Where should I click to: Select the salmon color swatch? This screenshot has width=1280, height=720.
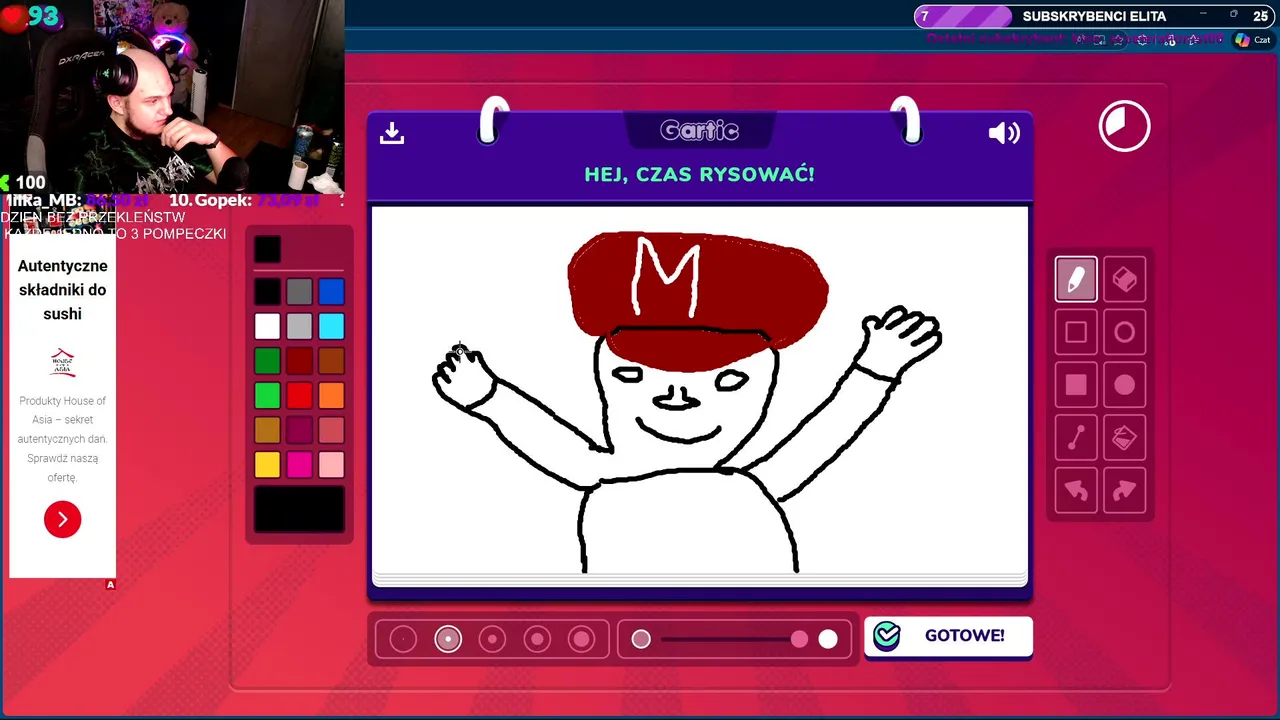tap(331, 430)
